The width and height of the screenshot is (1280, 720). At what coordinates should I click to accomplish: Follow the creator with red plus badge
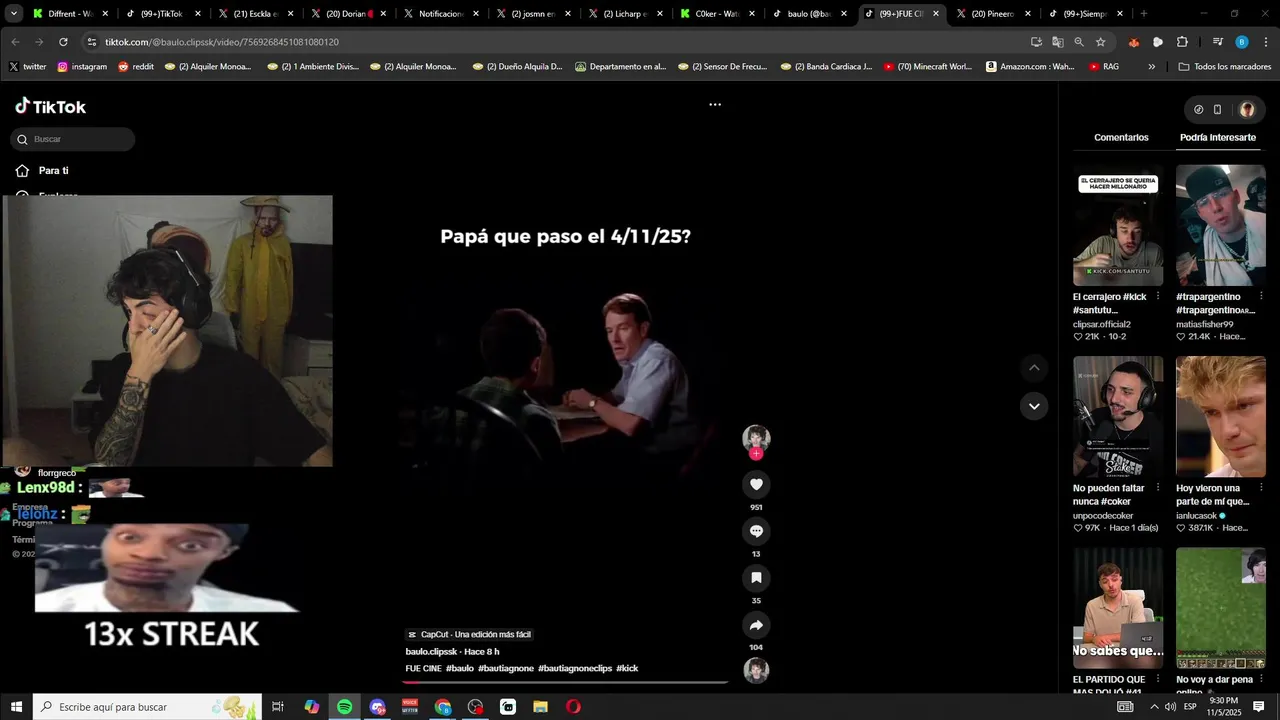[x=756, y=453]
